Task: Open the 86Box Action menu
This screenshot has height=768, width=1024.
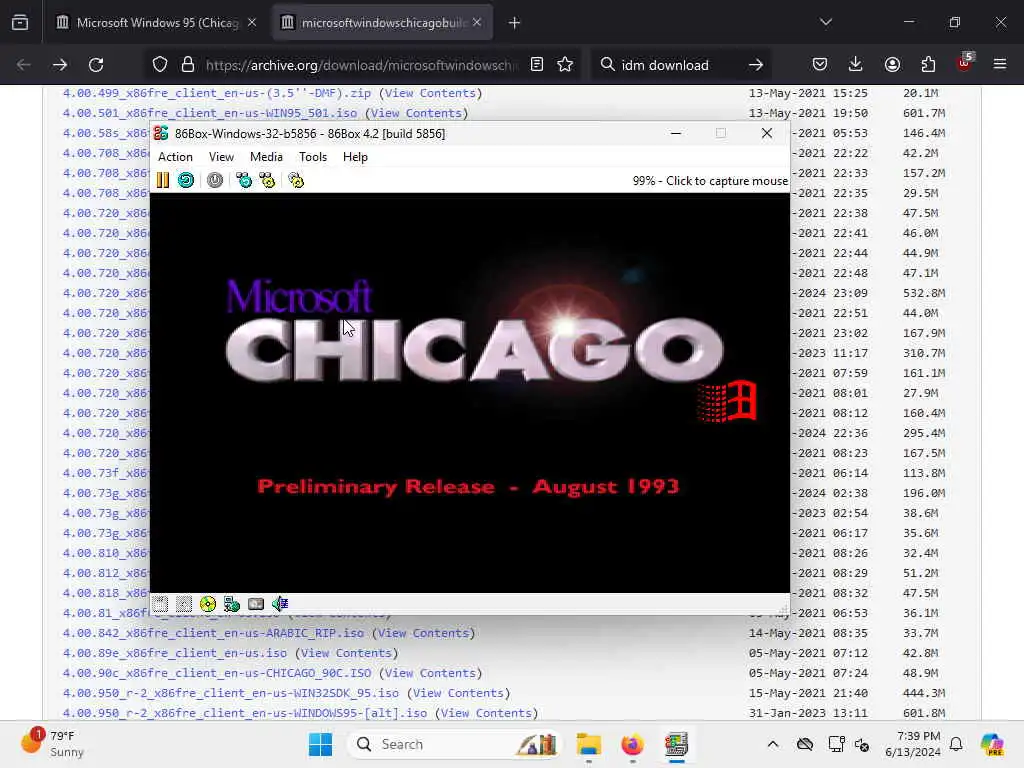Action: pyautogui.click(x=176, y=157)
